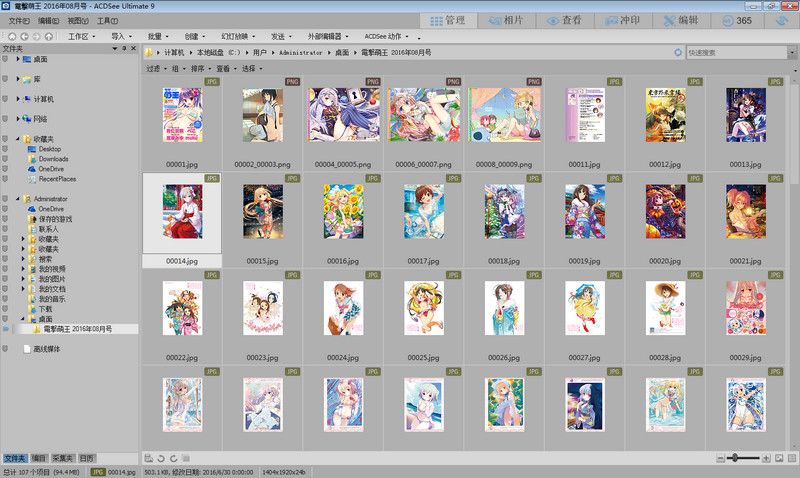Expand the 库 tree node
Screen dimensions: 800x478
[x=18, y=79]
